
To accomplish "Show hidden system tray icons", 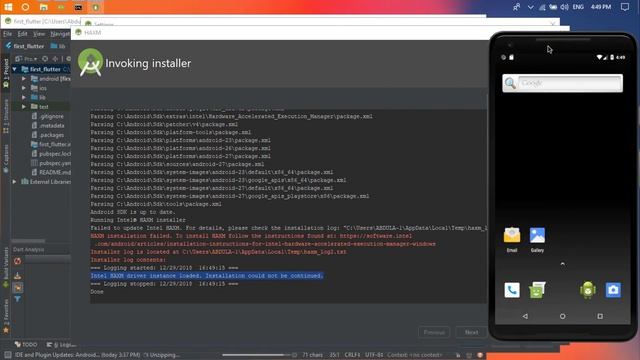I will coord(530,7).
